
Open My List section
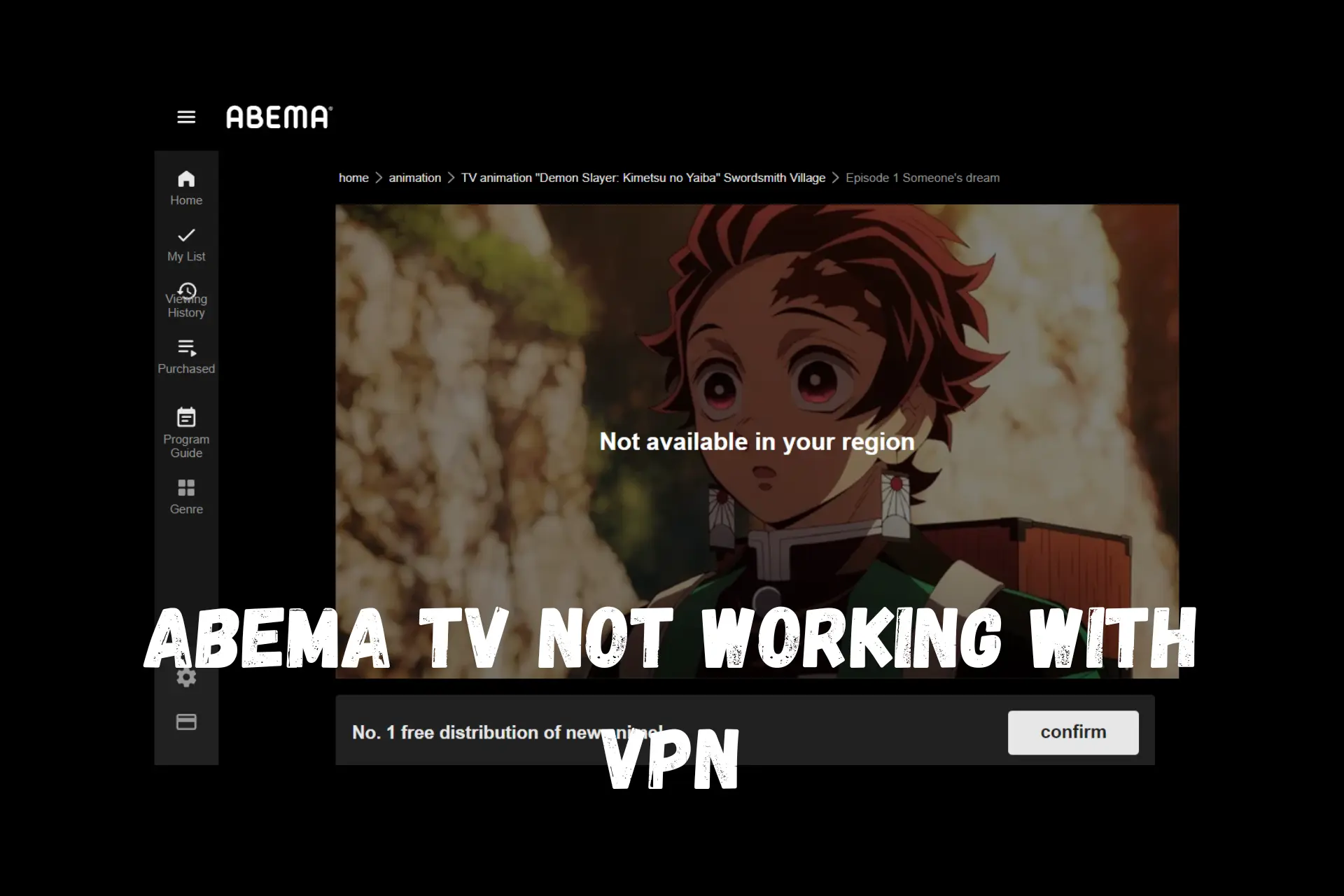pos(186,244)
